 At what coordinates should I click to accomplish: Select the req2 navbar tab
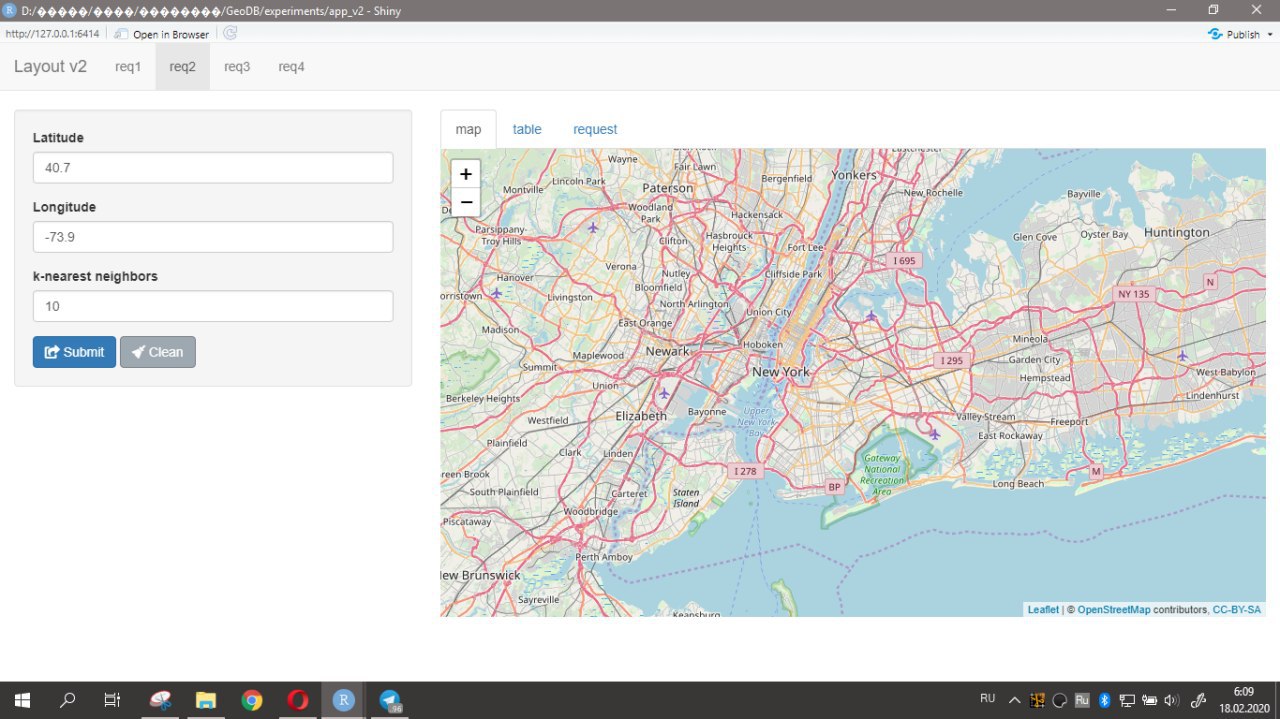[182, 67]
